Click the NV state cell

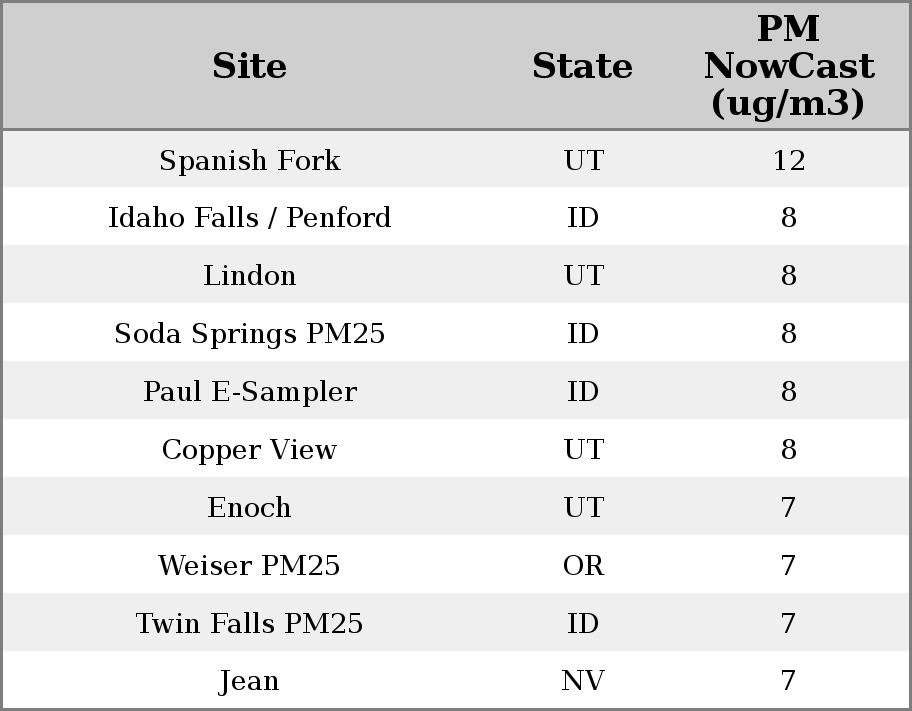tap(583, 681)
